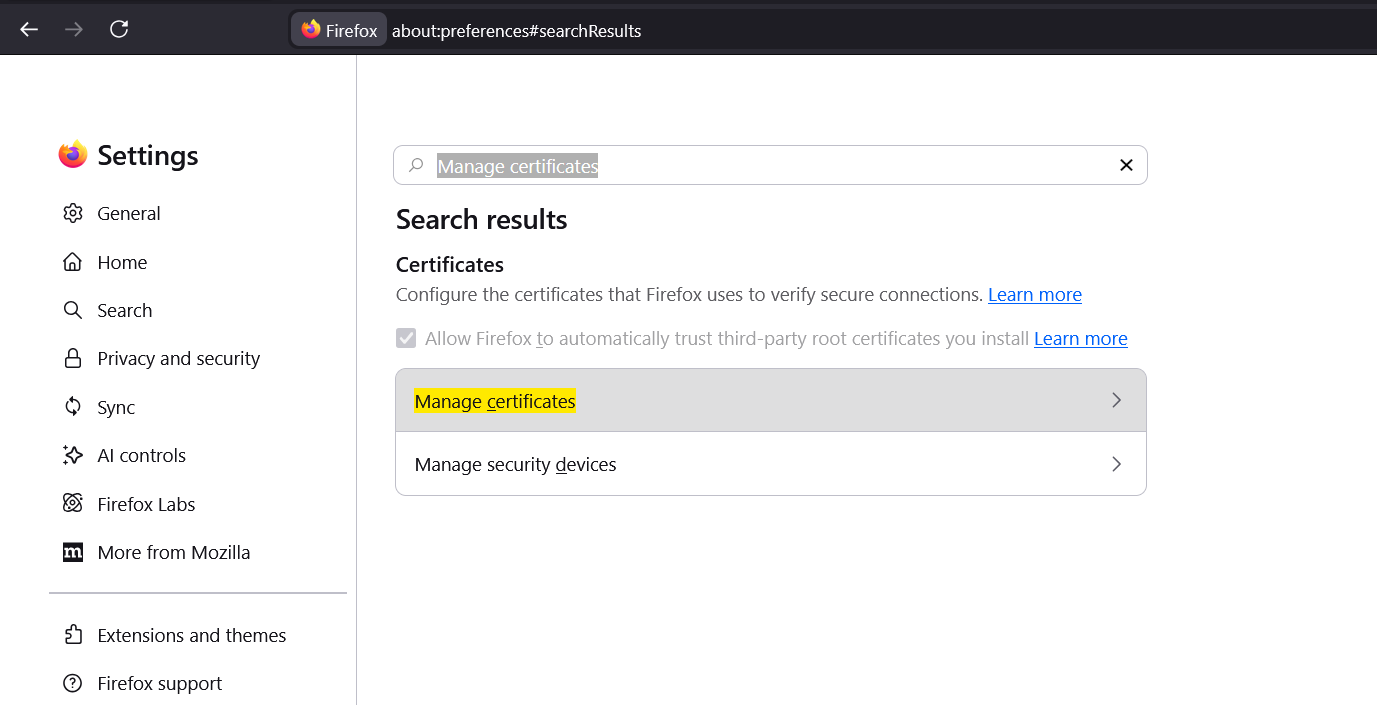Select the Search category label in sidebar

pyautogui.click(x=125, y=310)
